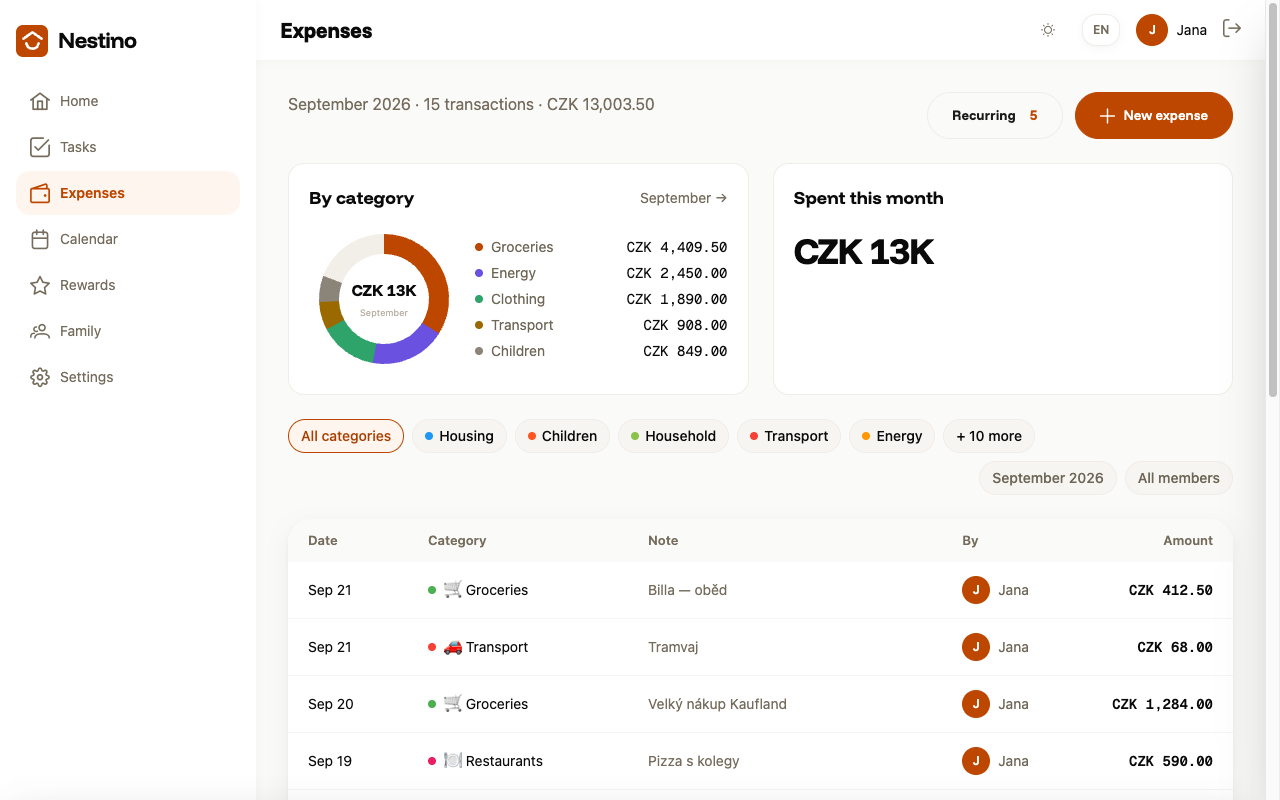Viewport: 1280px width, 800px height.
Task: Click the Date column header
Action: (323, 540)
